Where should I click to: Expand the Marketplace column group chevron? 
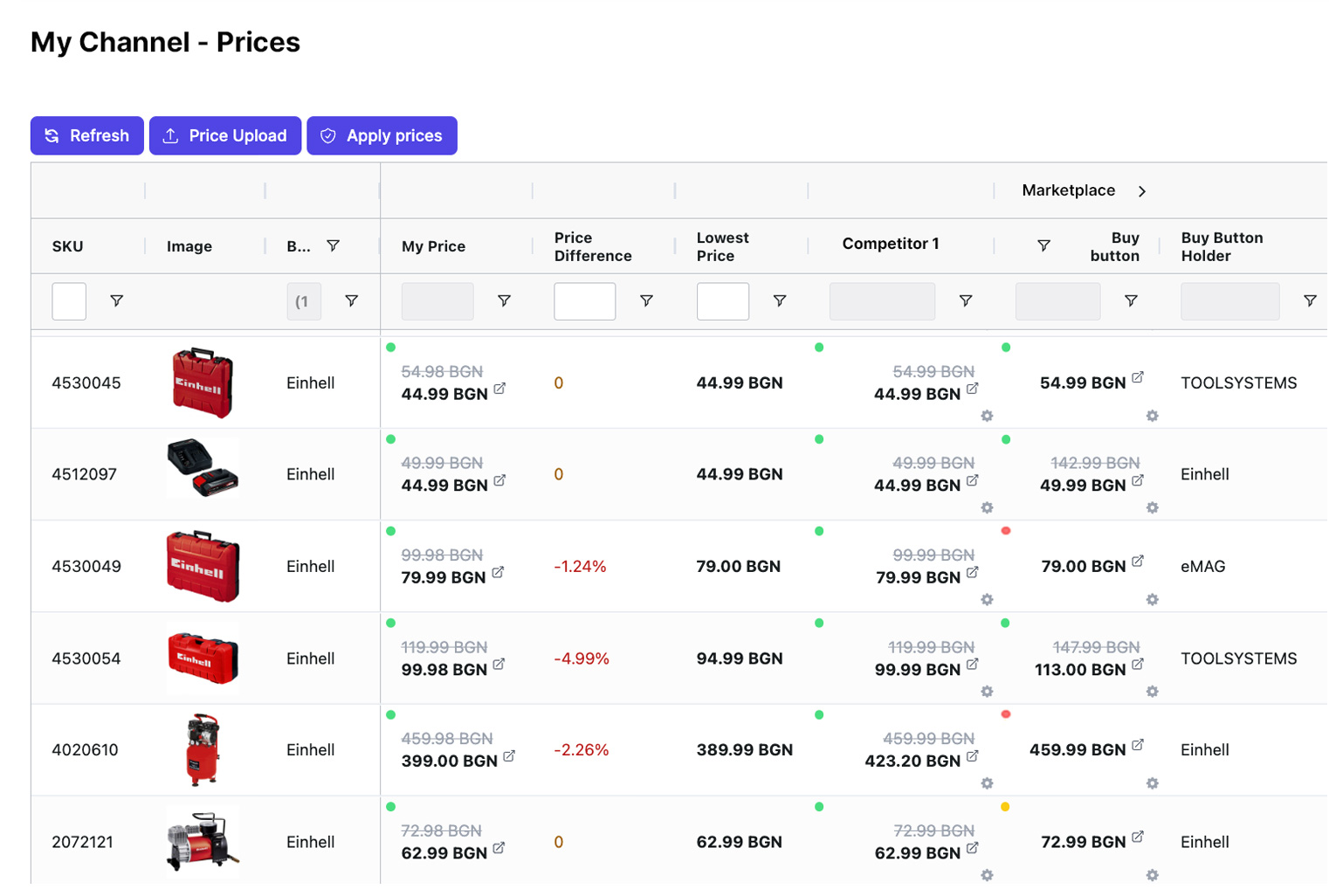click(x=1142, y=190)
